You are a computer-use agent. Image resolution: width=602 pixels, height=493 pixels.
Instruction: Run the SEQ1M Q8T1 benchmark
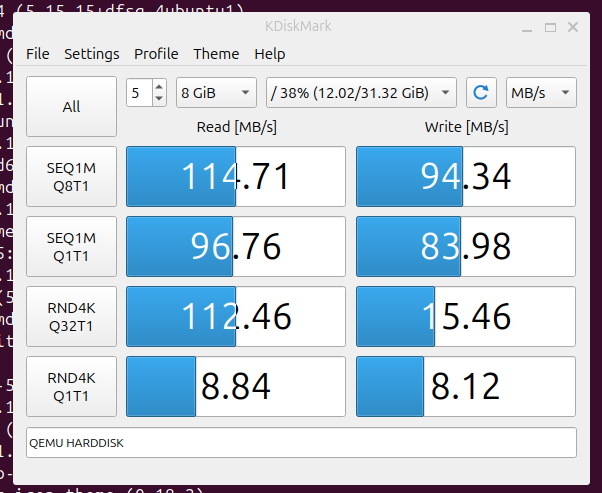click(71, 177)
